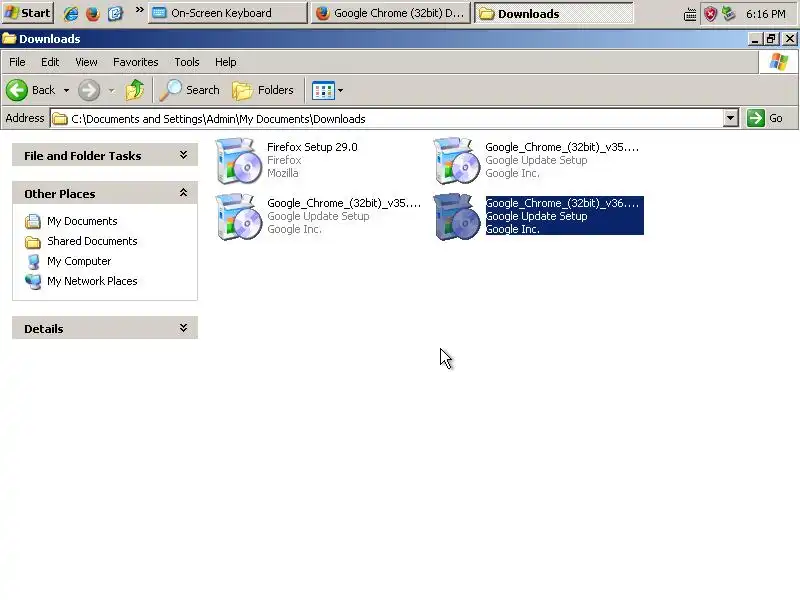
Task: Click the Windows flag logo icon
Action: 779,62
